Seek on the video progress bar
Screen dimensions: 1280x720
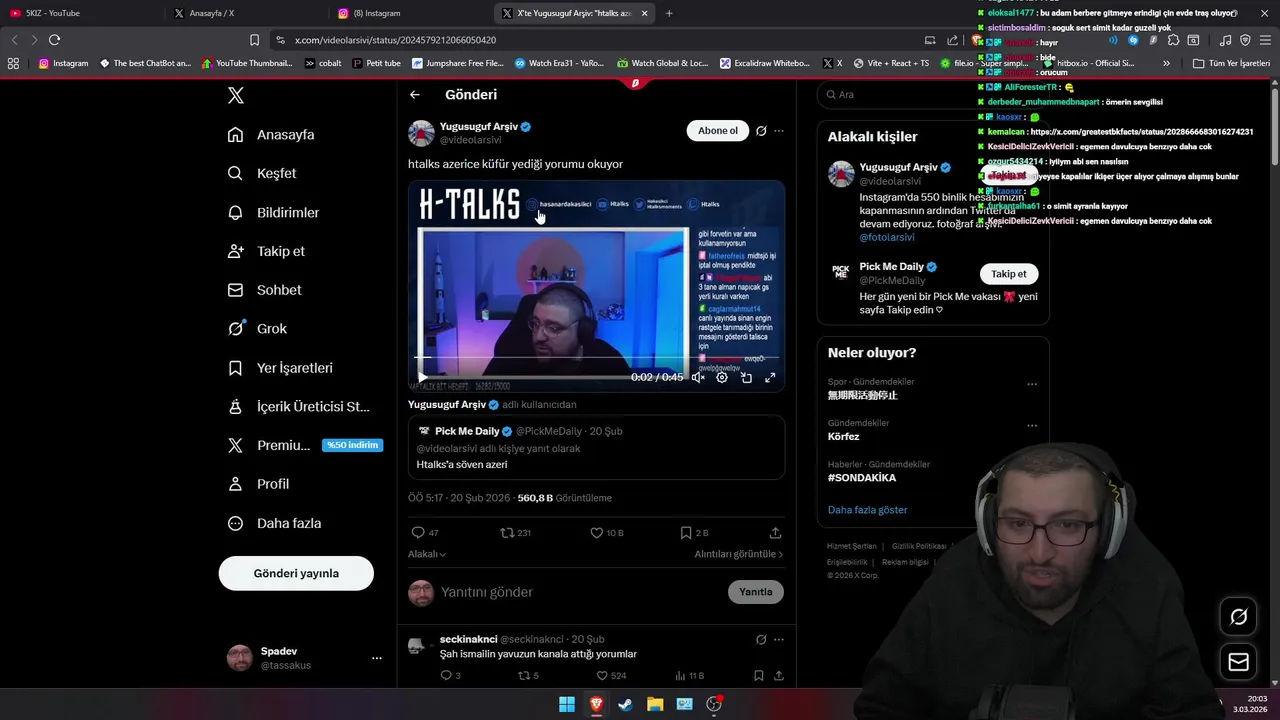[596, 357]
